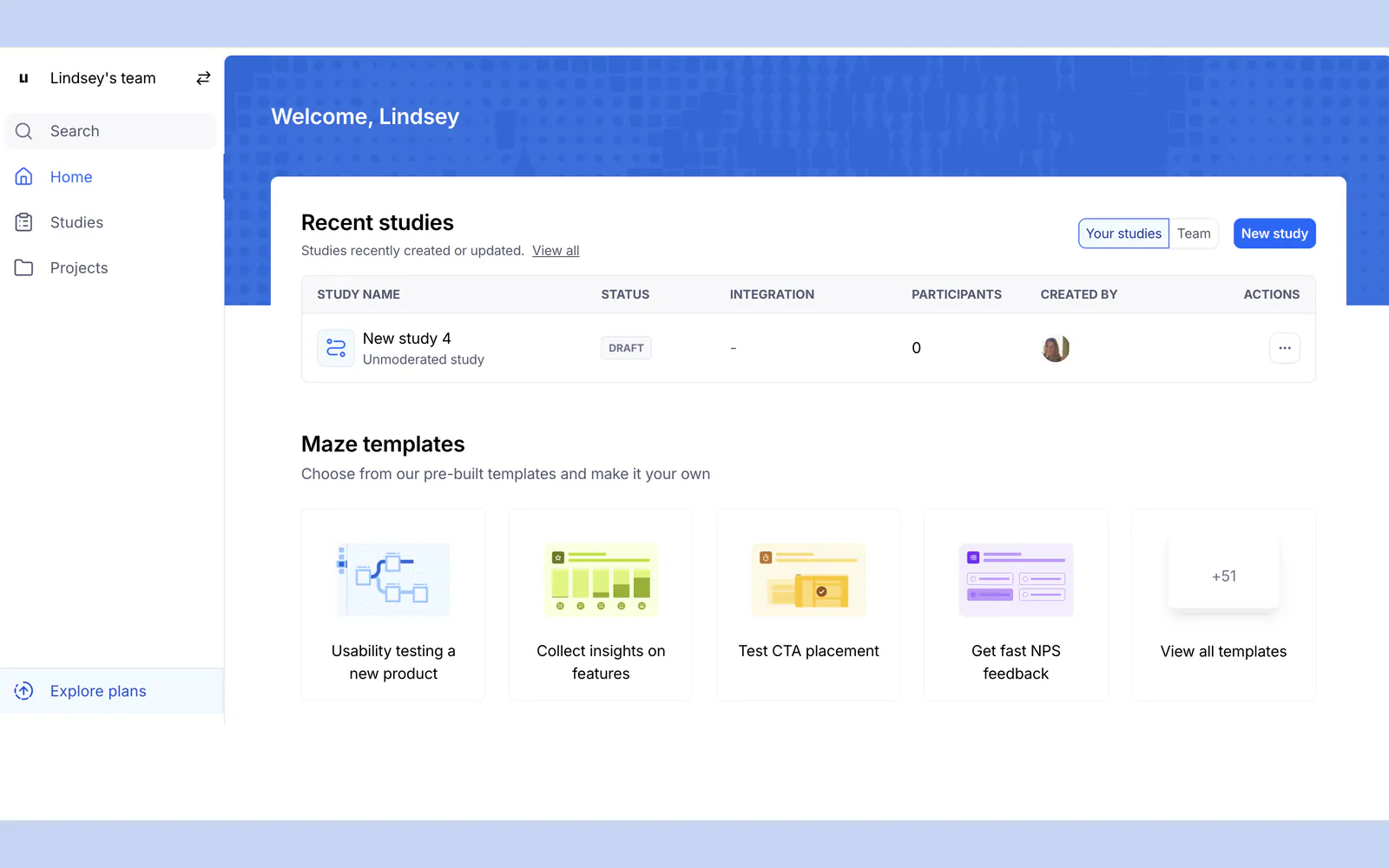This screenshot has width=1389, height=868.
Task: Click the Studies clipboard icon
Action: [x=23, y=222]
